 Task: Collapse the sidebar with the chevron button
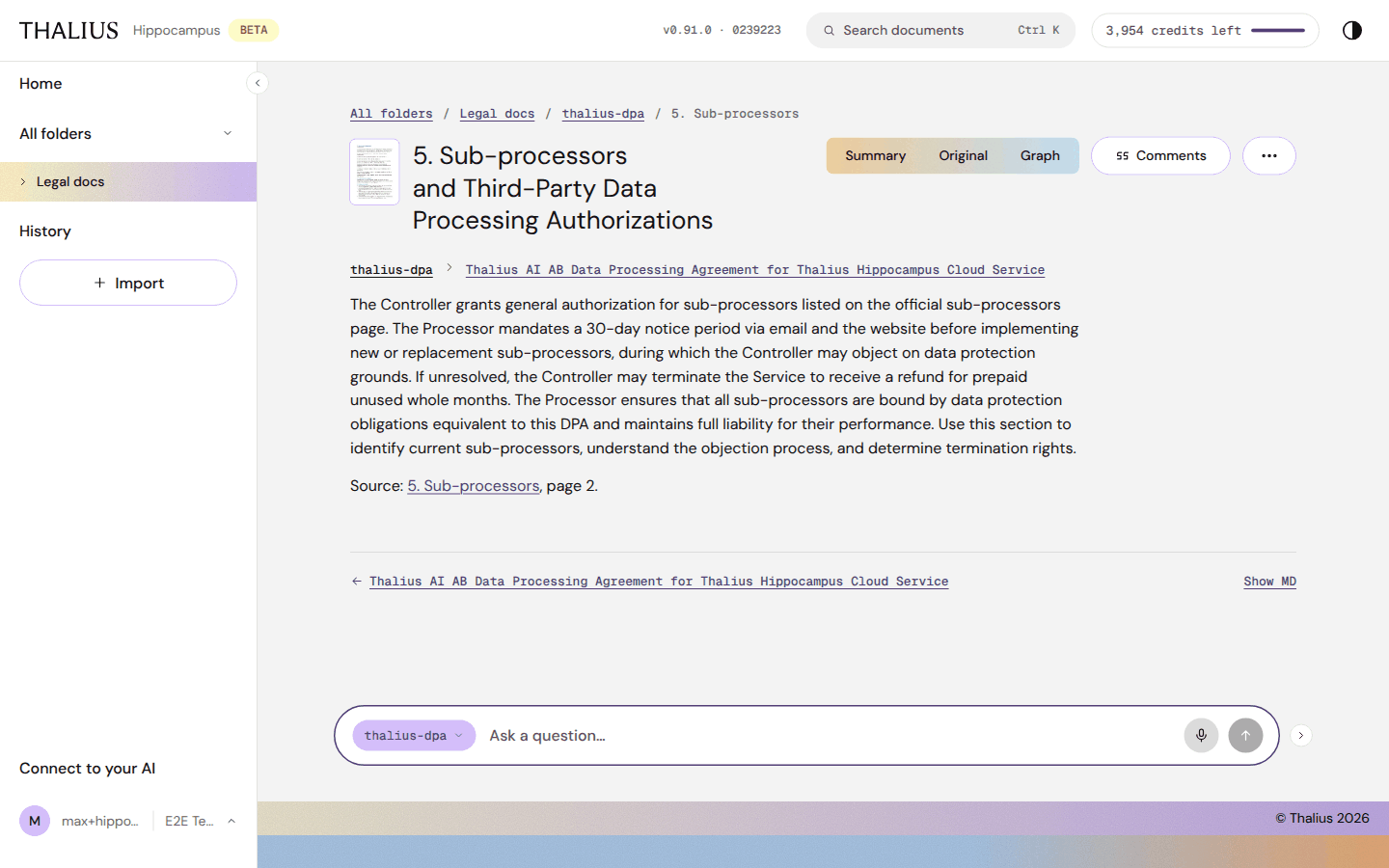tap(258, 83)
